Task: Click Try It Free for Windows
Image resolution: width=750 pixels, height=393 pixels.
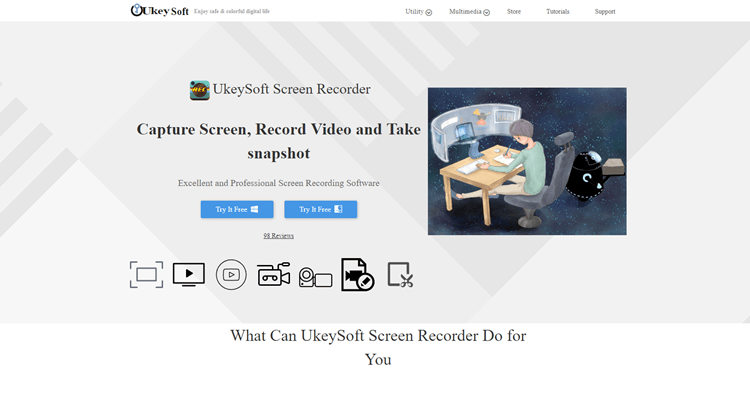Action: 237,209
